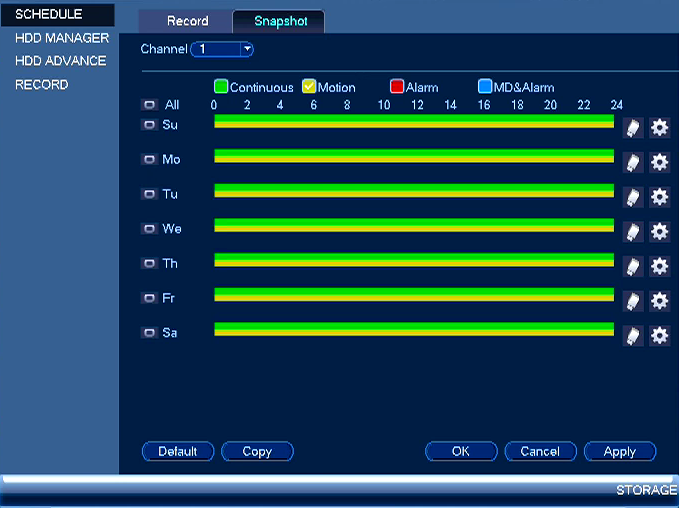Toggle the Tu day link checkbox
This screenshot has height=508, width=679.
click(149, 194)
